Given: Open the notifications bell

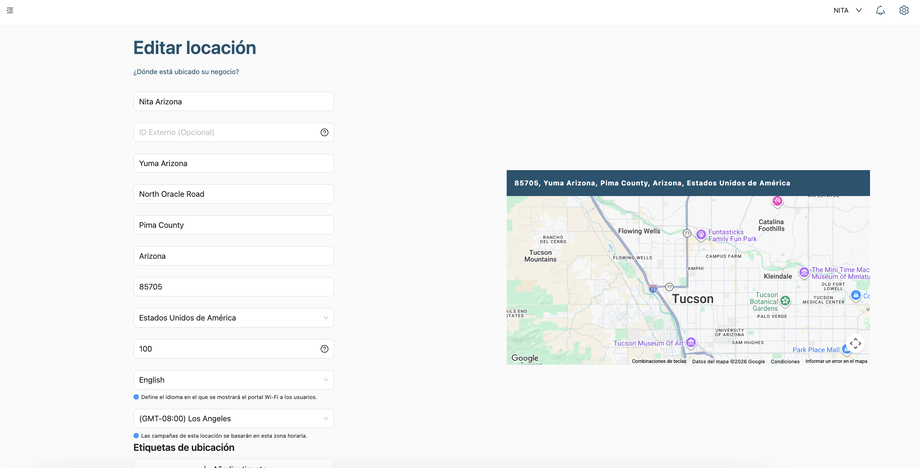Looking at the screenshot, I should pos(880,10).
